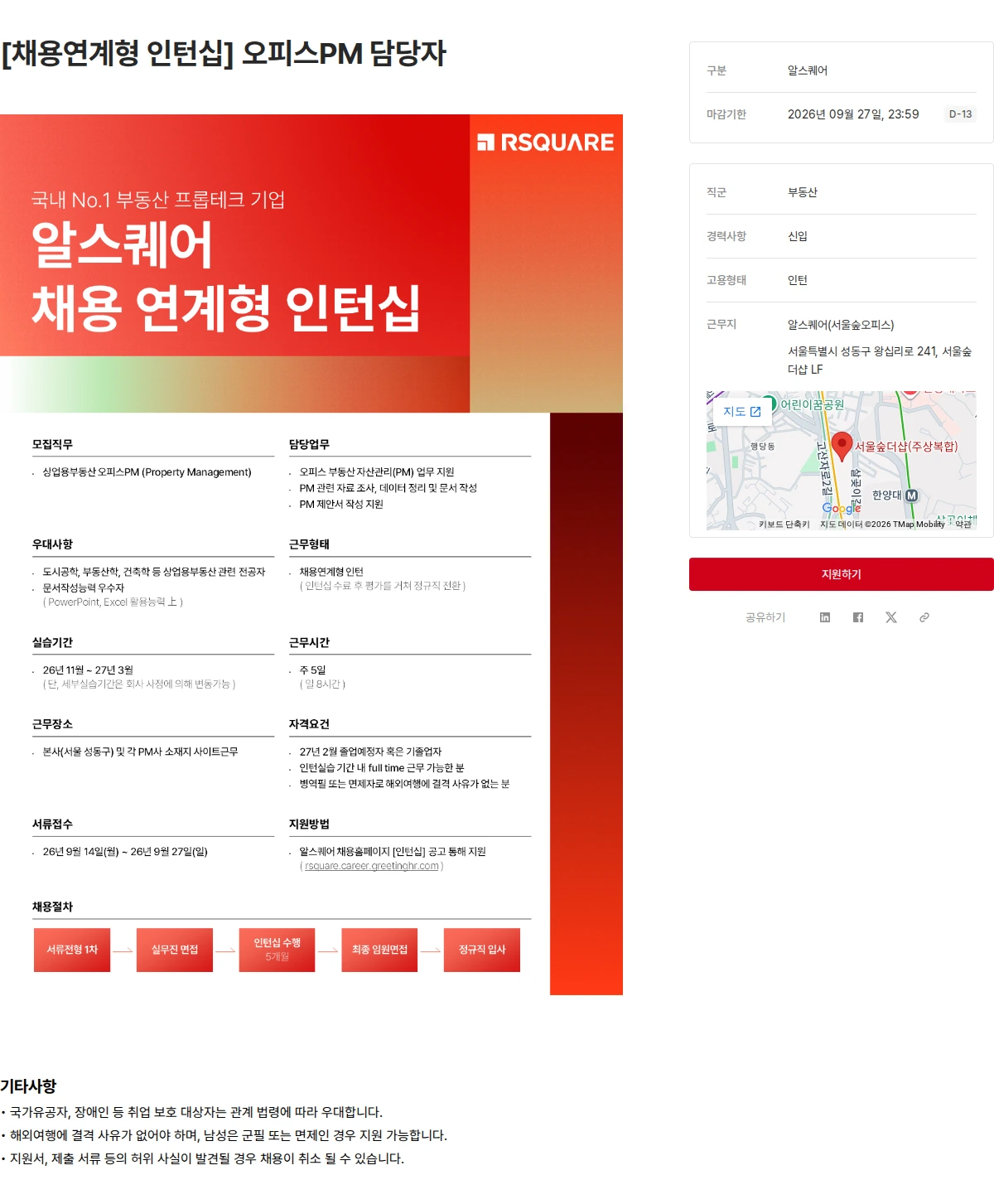Click the 알스퀘어(서울숲오피스) workplace text
The image size is (994, 1204).
coord(841,325)
